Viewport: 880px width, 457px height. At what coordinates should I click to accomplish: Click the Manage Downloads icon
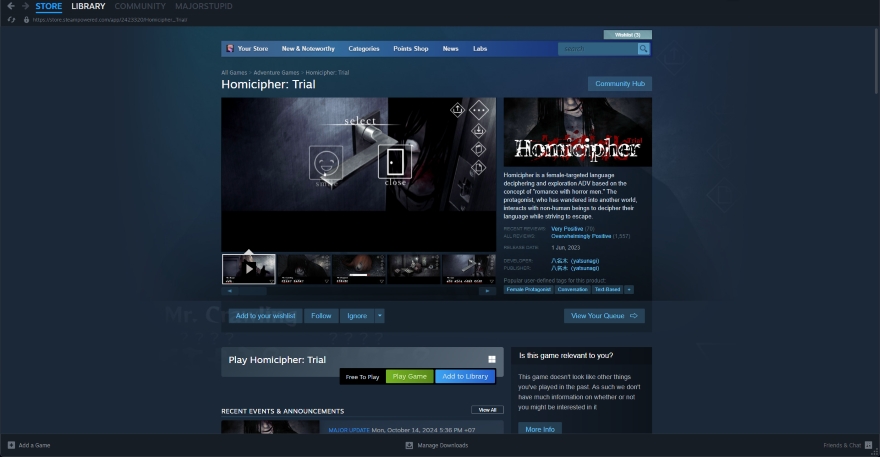coord(409,445)
